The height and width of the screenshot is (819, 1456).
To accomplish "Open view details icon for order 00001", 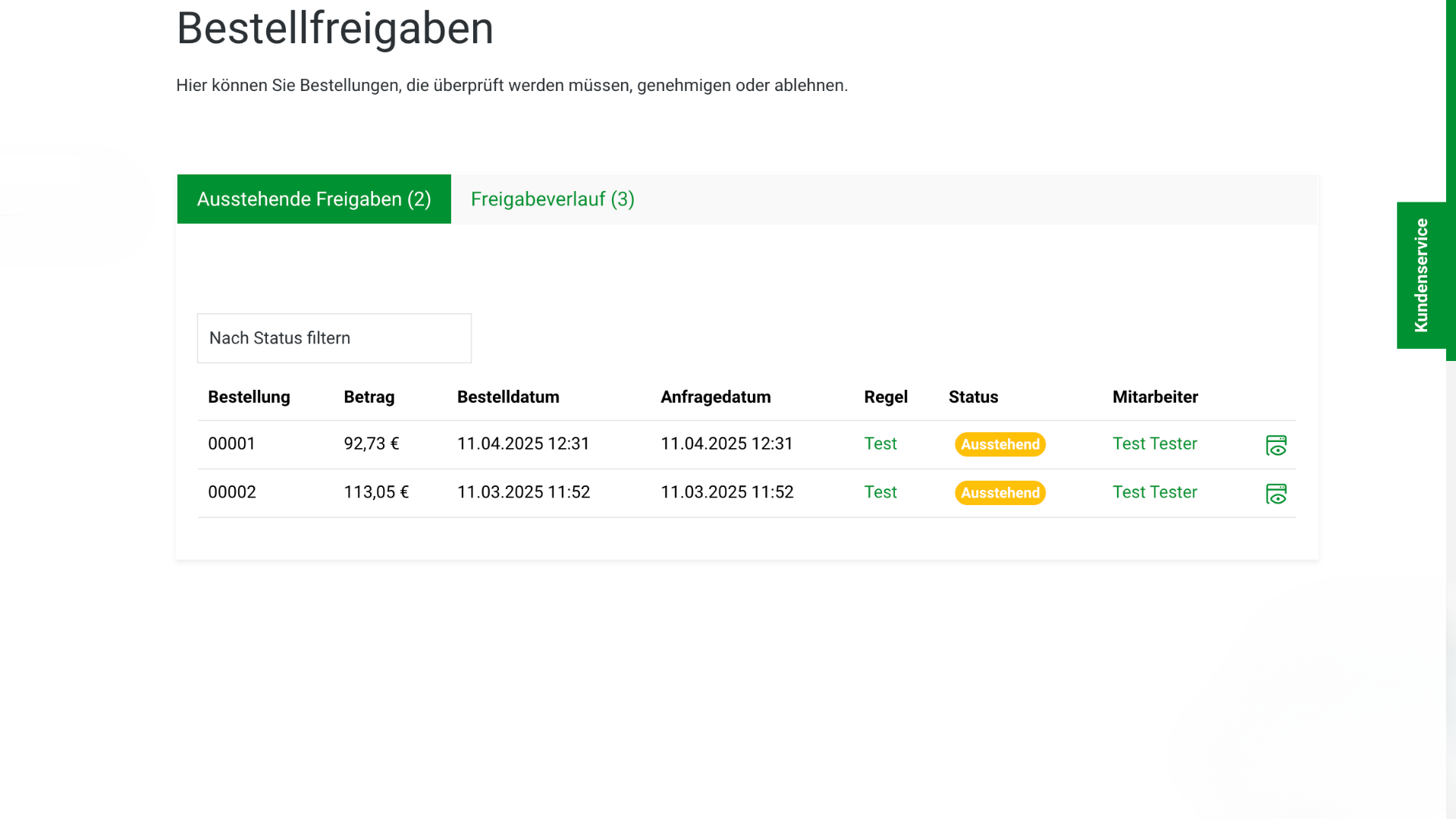I will (x=1276, y=445).
